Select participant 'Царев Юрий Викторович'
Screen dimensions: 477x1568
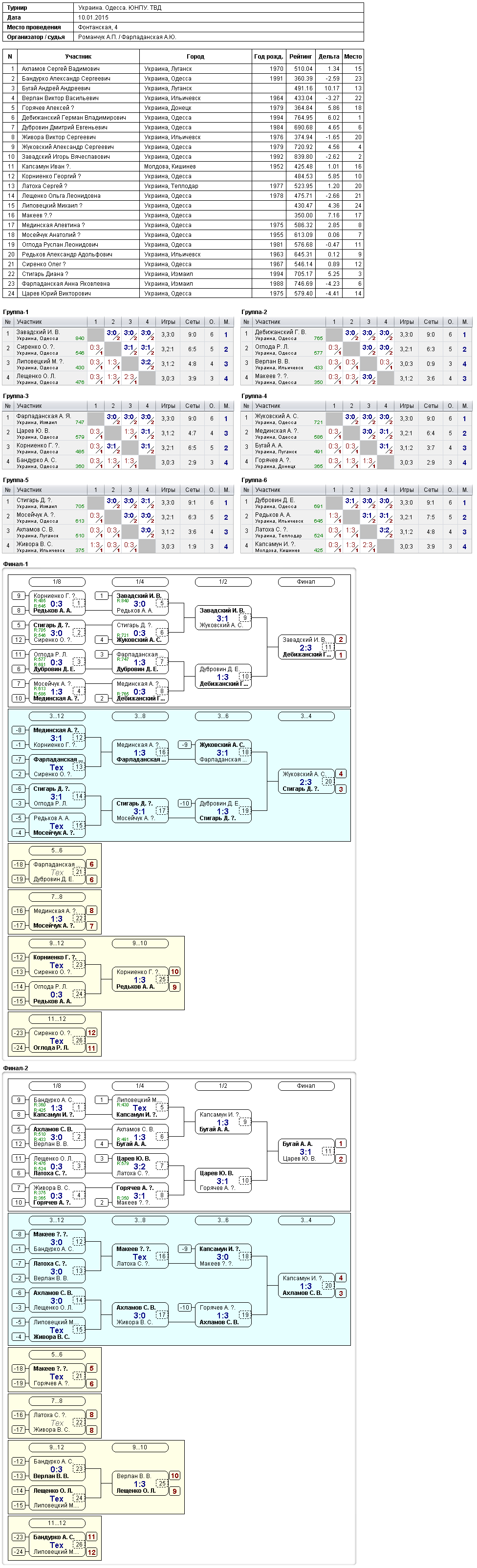click(56, 293)
